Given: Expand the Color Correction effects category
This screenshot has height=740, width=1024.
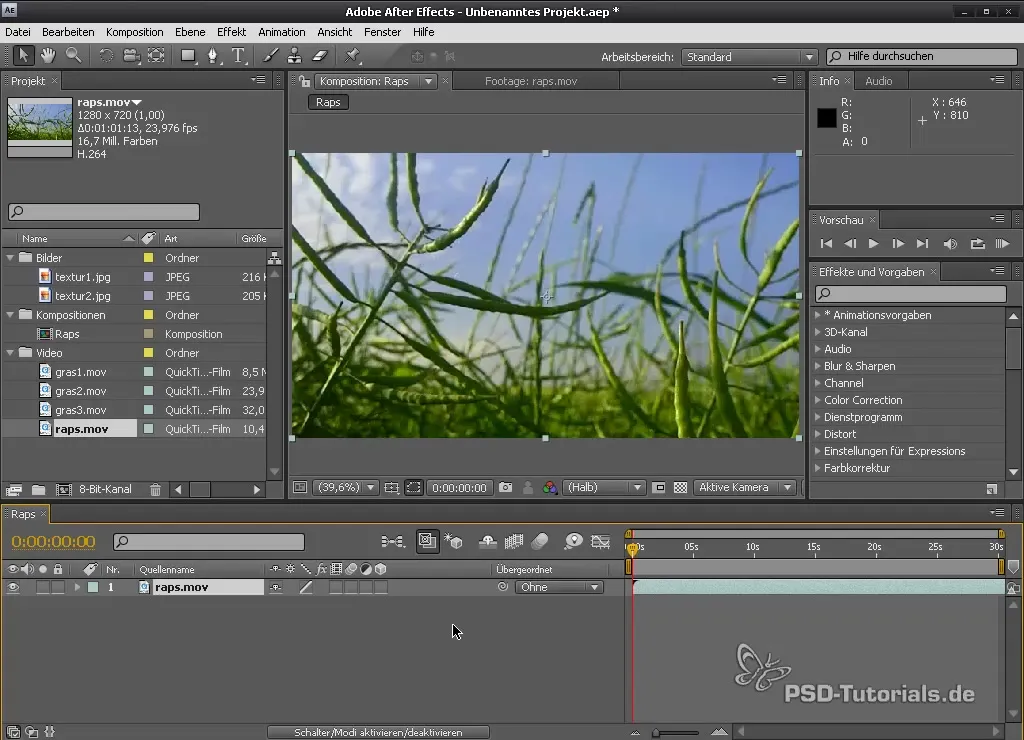Looking at the screenshot, I should [x=818, y=400].
